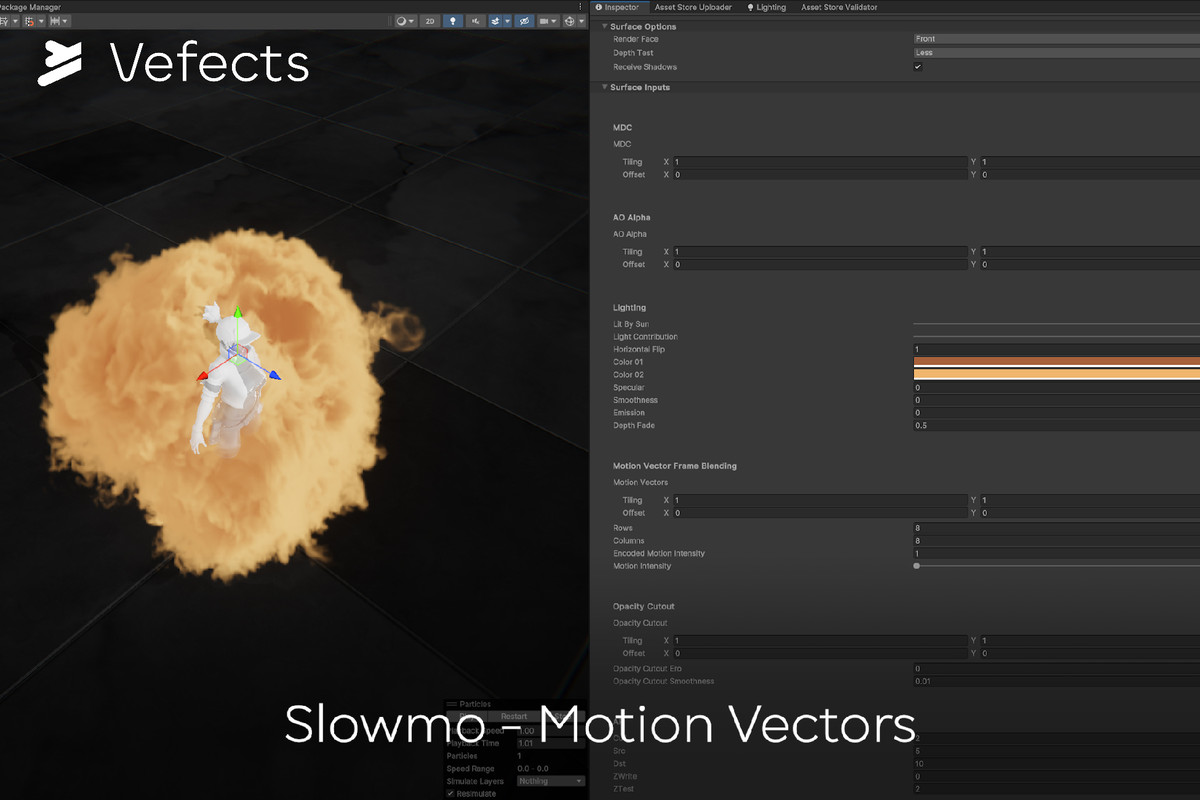
Task: Toggle the Resimulate checkbox
Action: [450, 793]
